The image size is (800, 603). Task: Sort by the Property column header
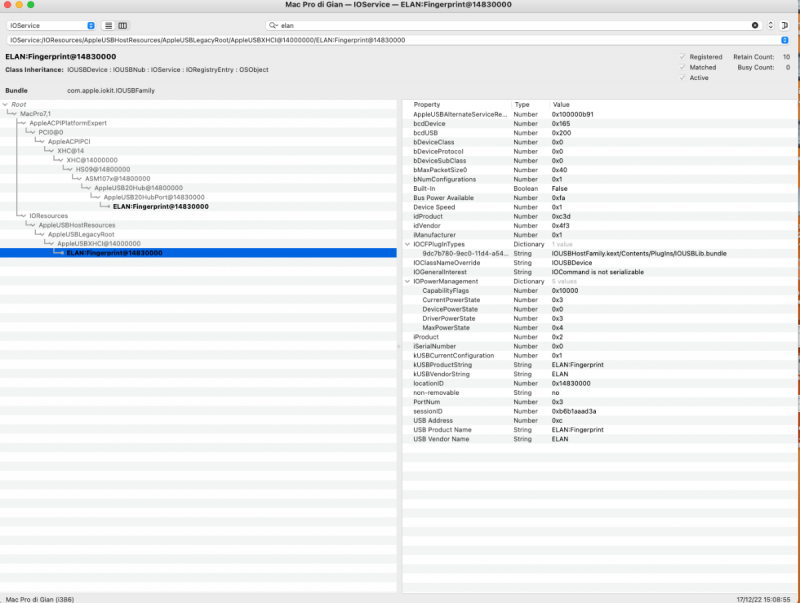[427, 105]
